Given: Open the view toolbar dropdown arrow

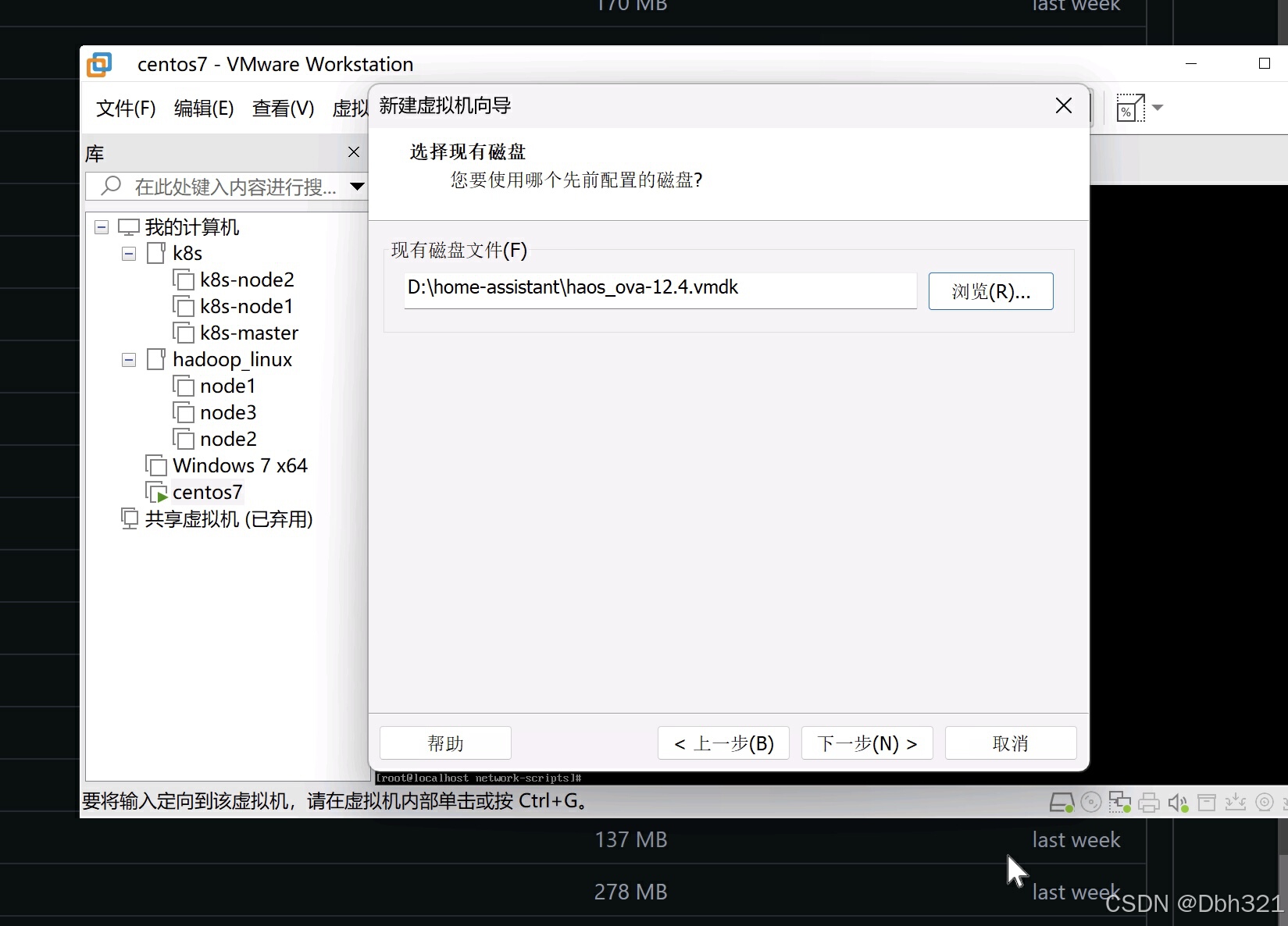Looking at the screenshot, I should tap(1158, 108).
